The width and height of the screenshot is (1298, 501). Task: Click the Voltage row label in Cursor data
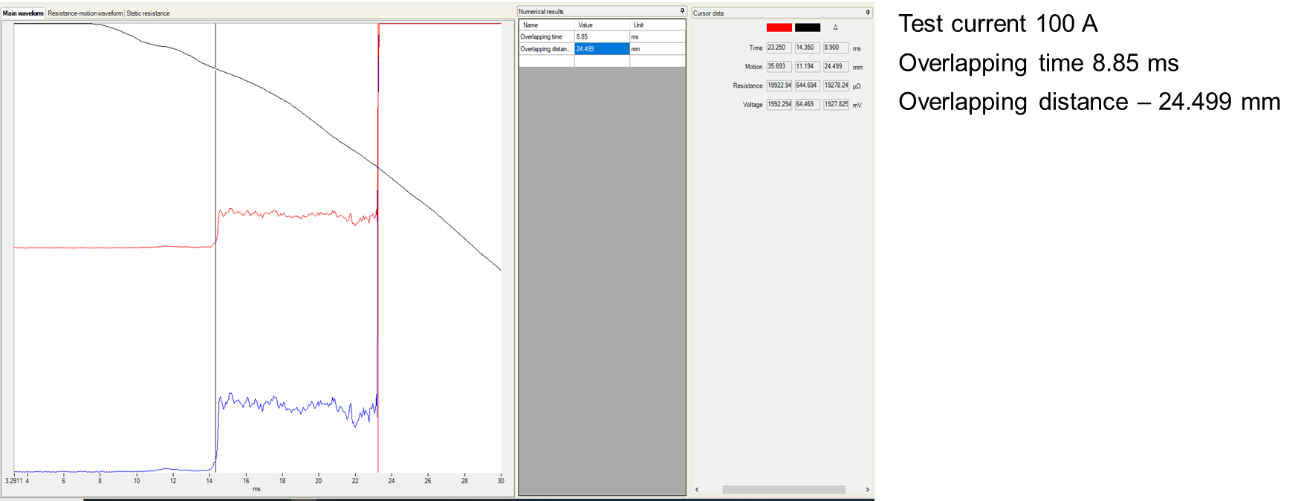pos(752,104)
